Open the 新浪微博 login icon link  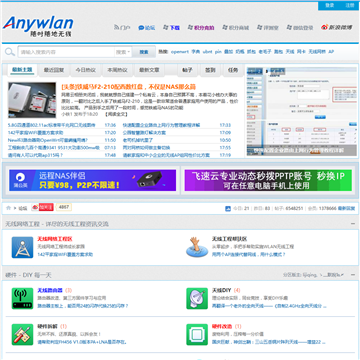336,27
